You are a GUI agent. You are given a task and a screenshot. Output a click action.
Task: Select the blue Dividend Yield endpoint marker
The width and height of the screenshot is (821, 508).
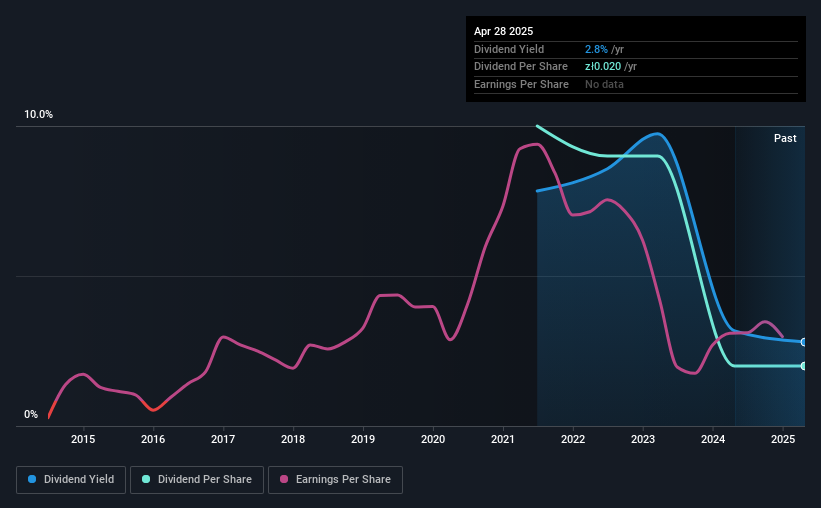[804, 342]
